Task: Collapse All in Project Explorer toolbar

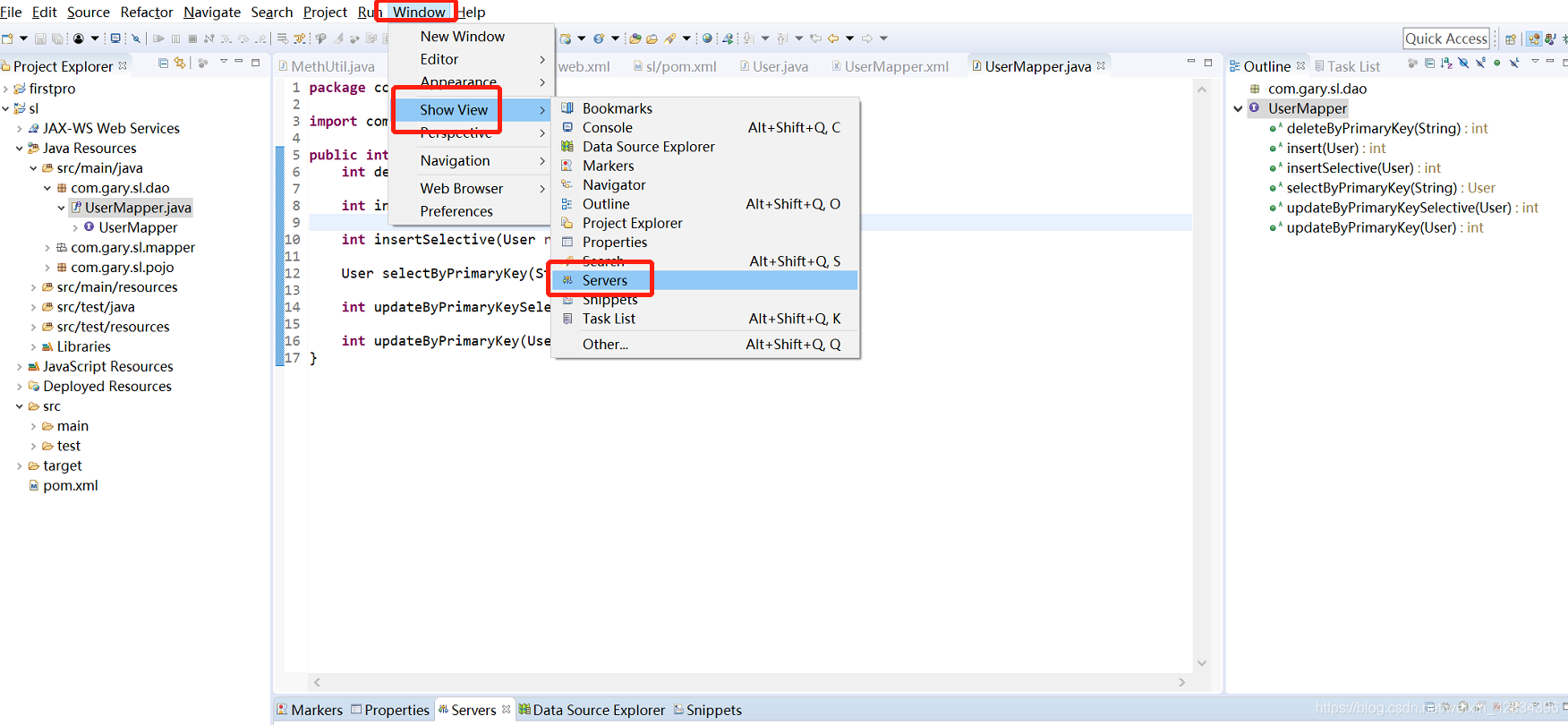Action: tap(164, 63)
